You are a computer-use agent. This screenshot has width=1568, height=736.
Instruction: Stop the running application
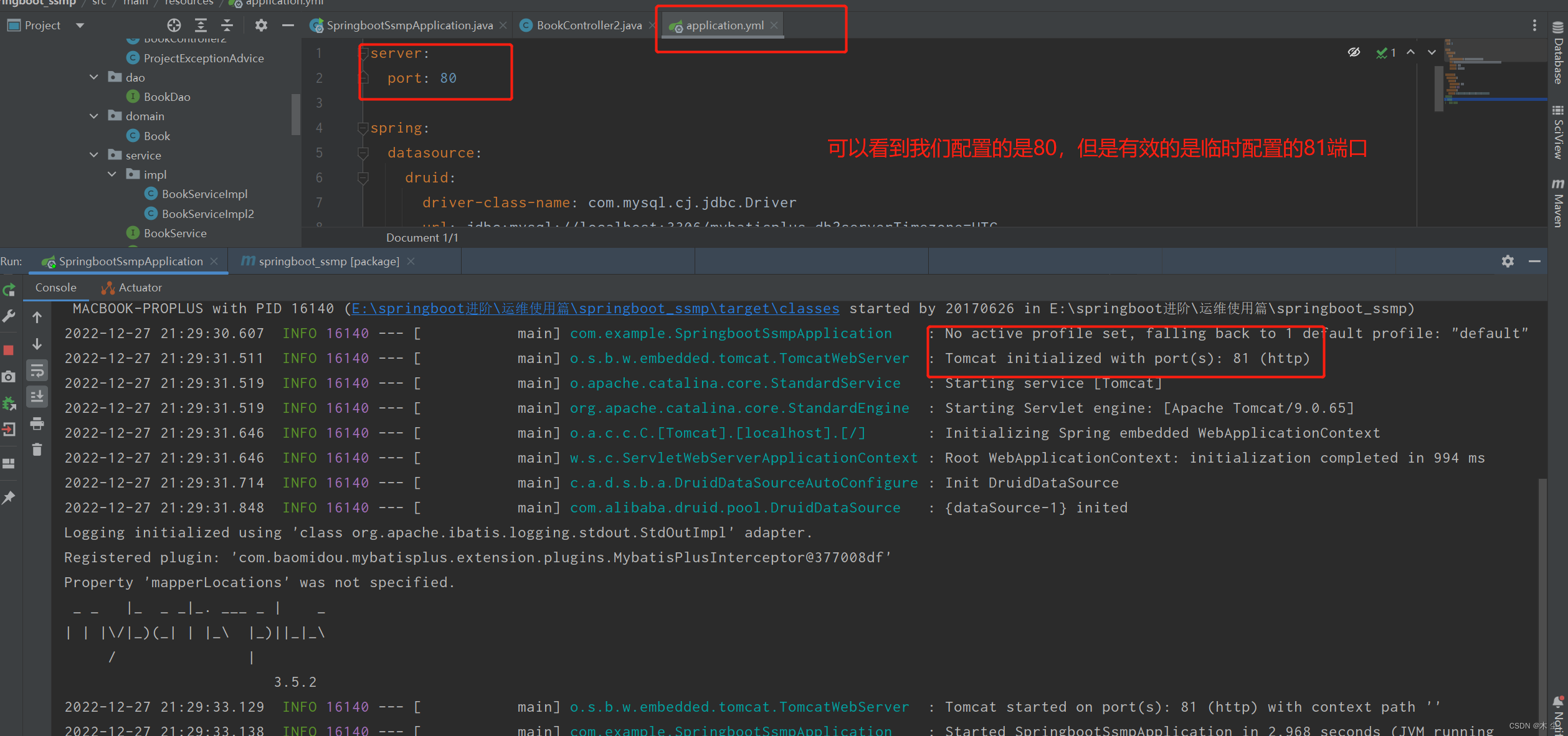(9, 351)
